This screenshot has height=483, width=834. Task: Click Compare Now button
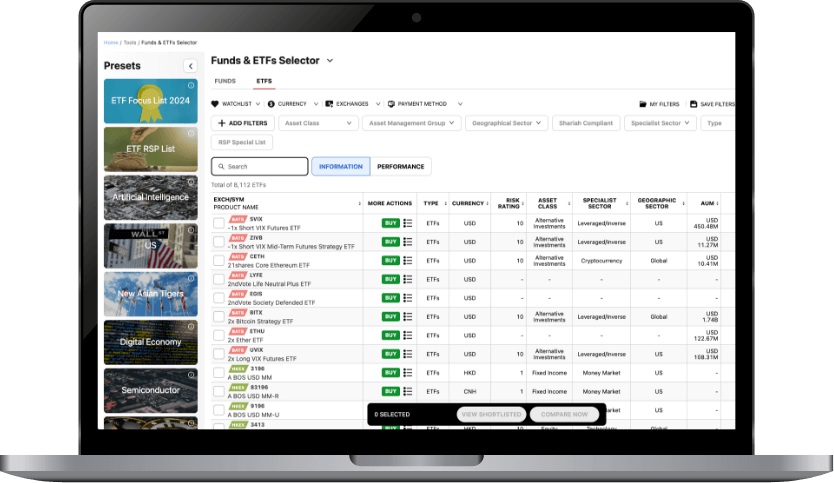(x=564, y=414)
